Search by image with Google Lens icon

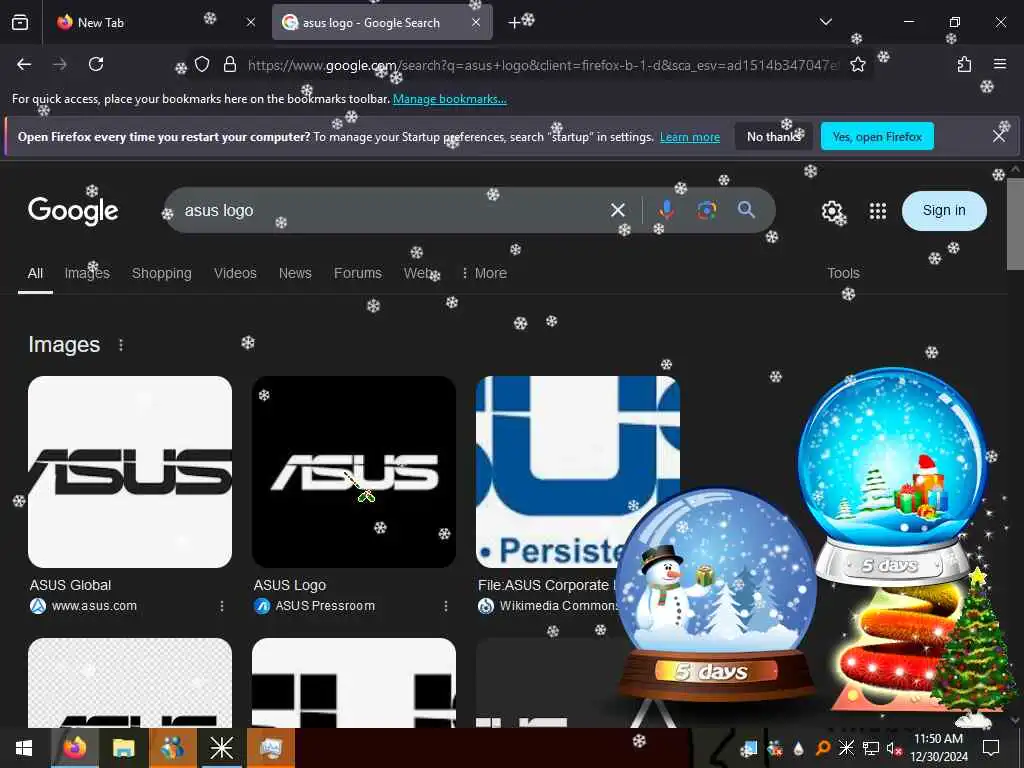706,210
